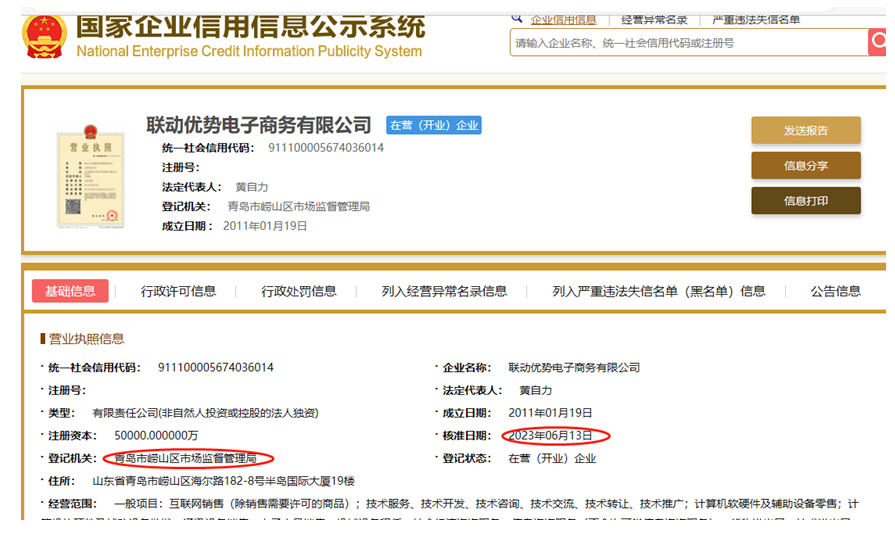The image size is (895, 539).
Task: Click the 成立日期 value in license info
Action: click(550, 413)
